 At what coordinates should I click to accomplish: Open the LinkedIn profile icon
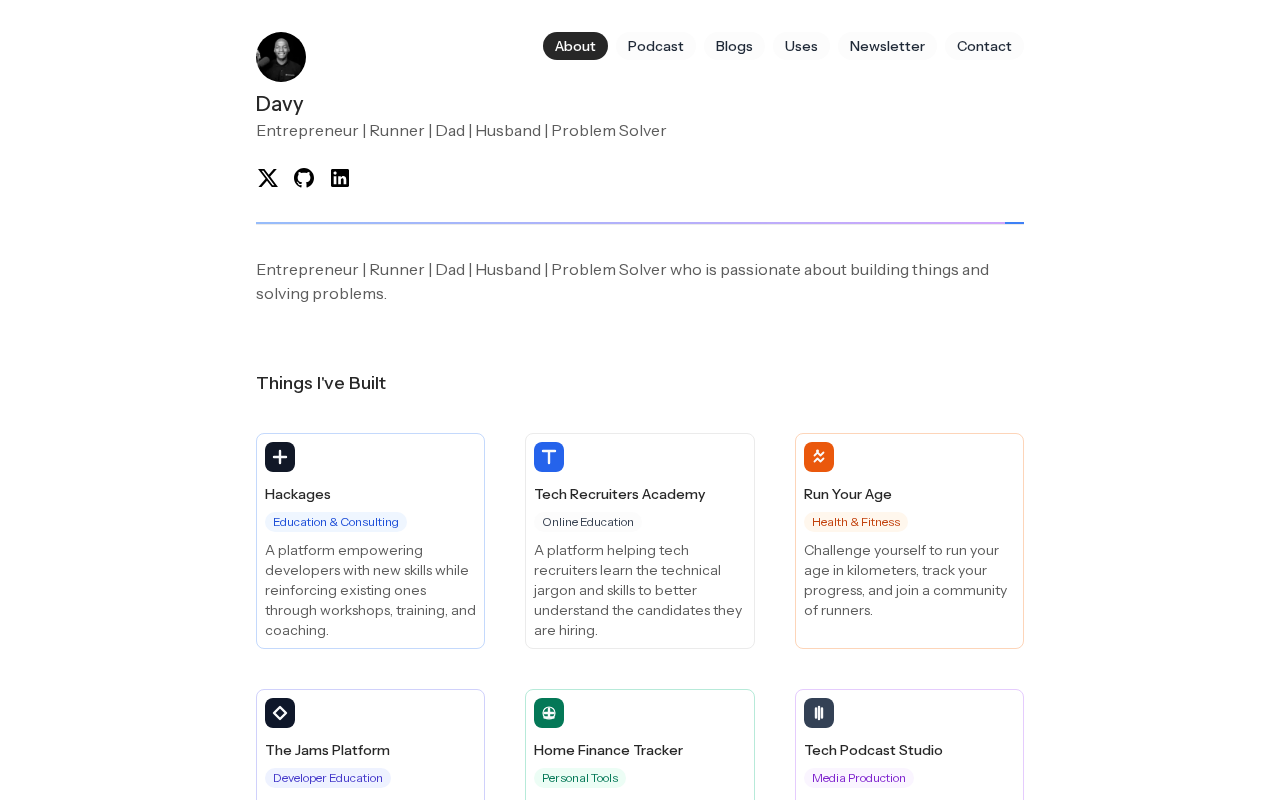(x=340, y=178)
